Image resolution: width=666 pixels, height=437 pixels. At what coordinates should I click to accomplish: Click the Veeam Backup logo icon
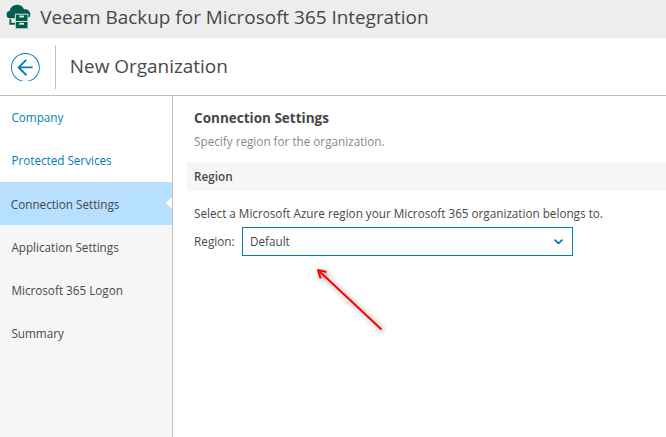pos(18,18)
